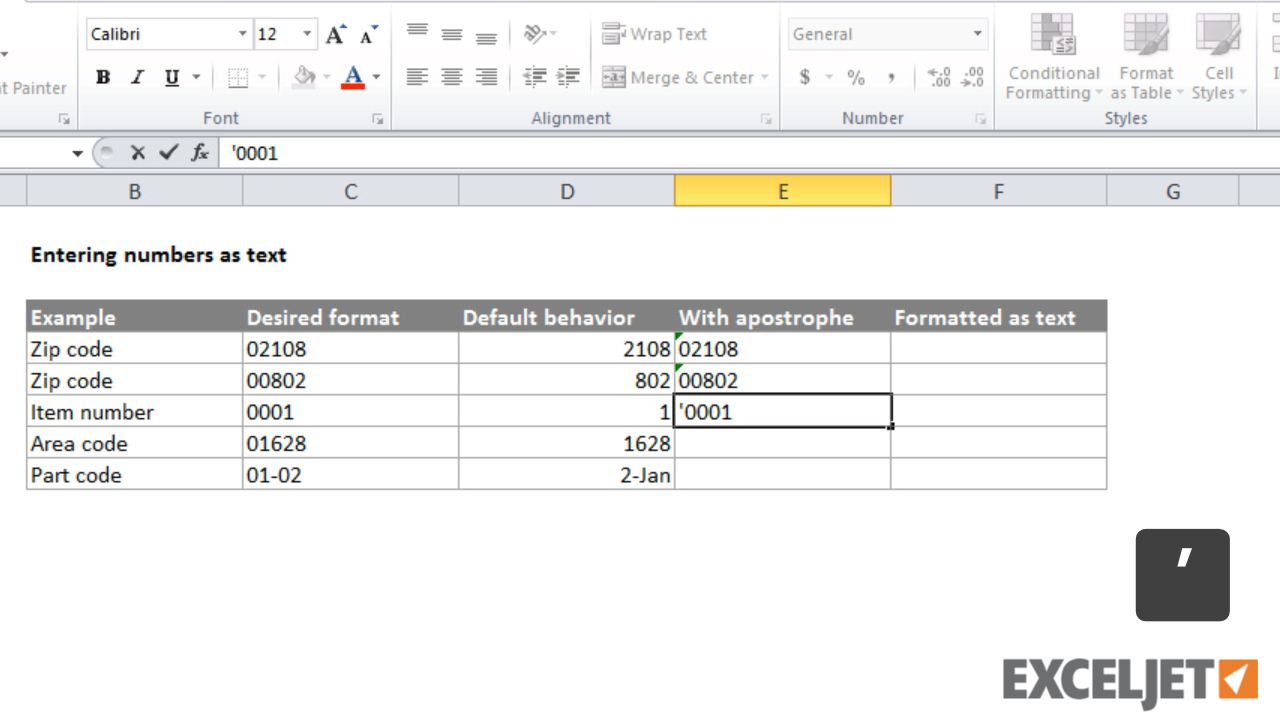Click 00802 in With apostrophe column

pos(783,380)
